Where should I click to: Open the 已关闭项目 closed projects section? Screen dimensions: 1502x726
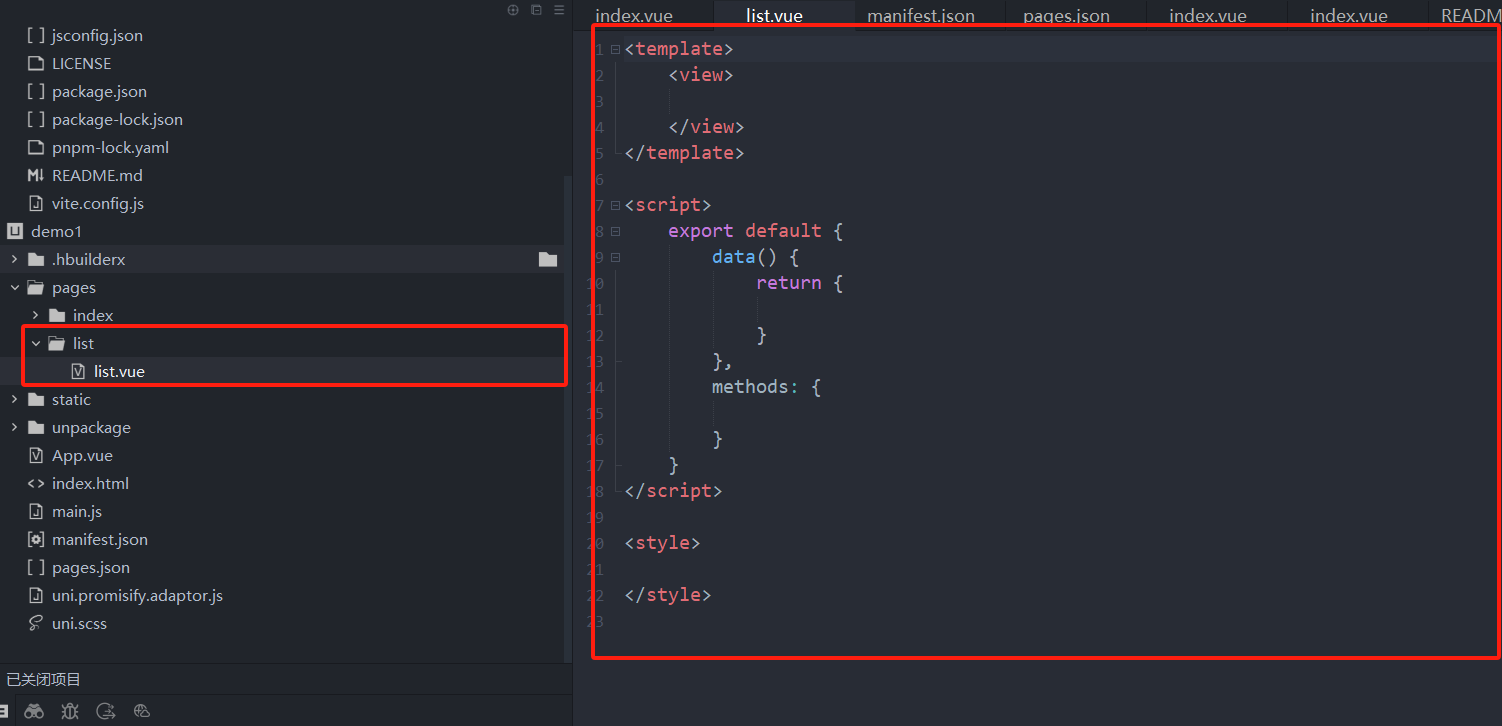coord(44,679)
